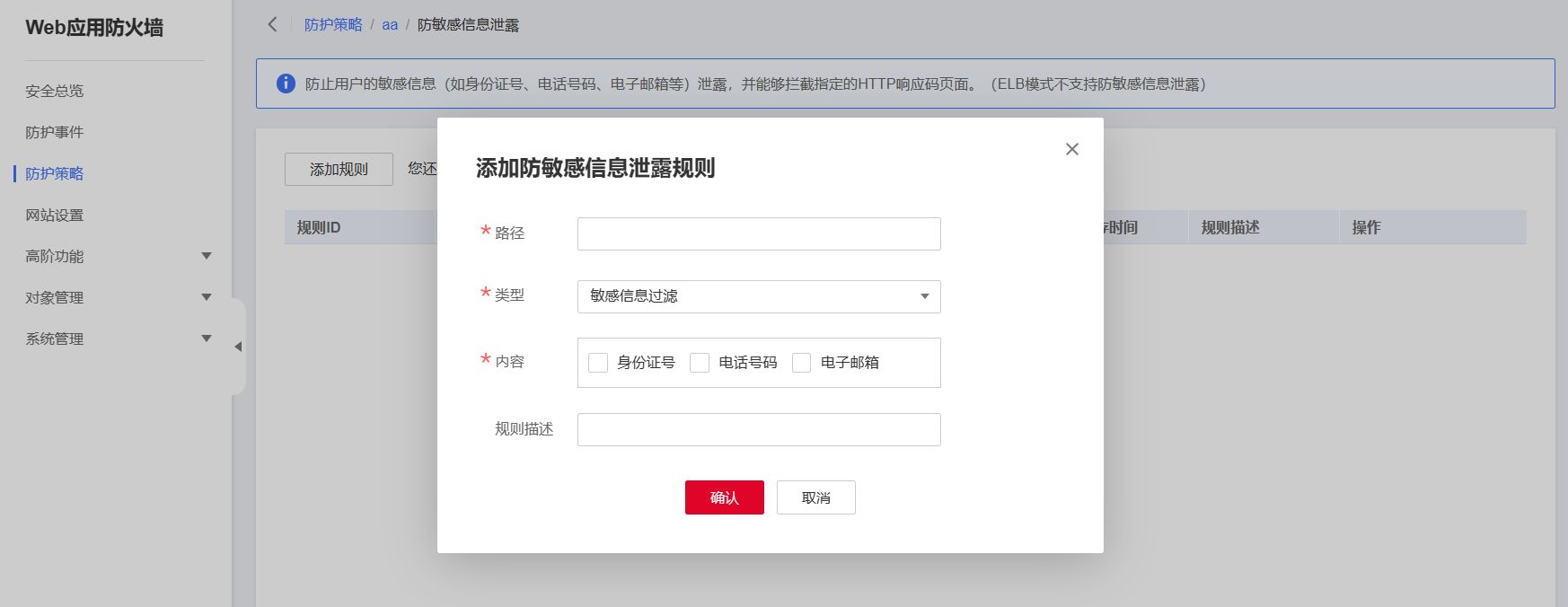The width and height of the screenshot is (1568, 607).
Task: Tick the 电子邮箱 checkbox
Action: click(x=802, y=363)
